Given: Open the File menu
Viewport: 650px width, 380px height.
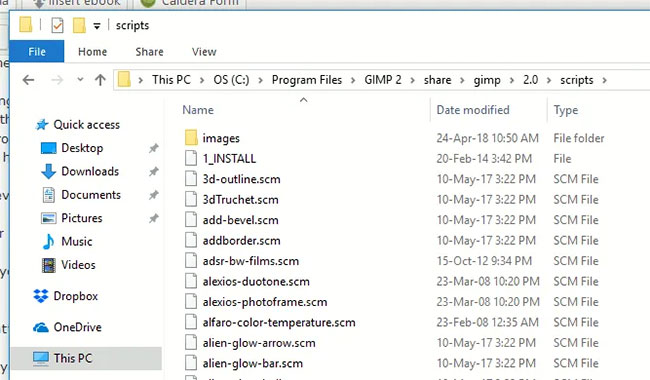Looking at the screenshot, I should [x=37, y=51].
